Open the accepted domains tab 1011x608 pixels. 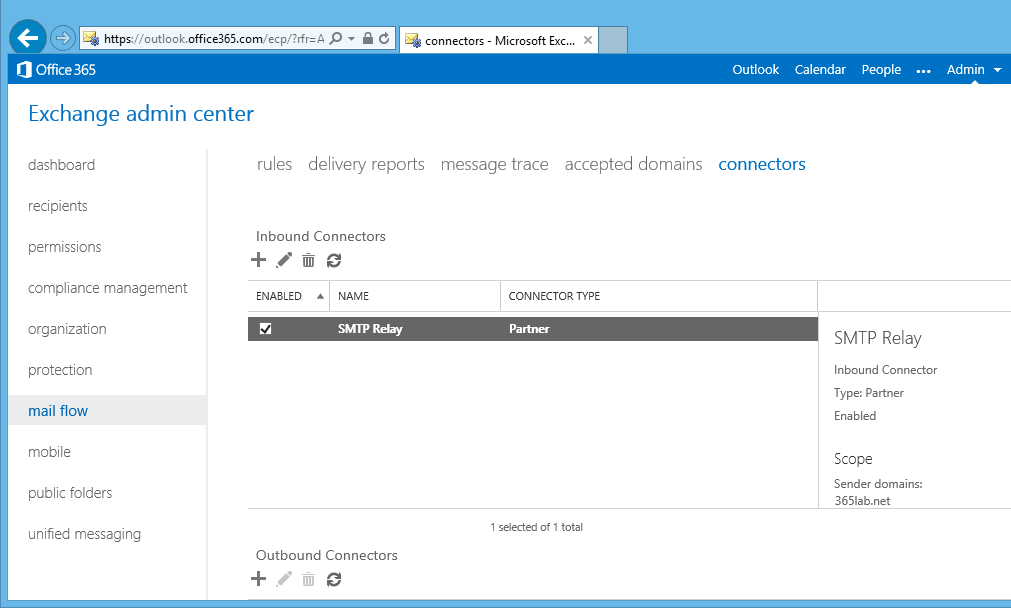tap(633, 164)
